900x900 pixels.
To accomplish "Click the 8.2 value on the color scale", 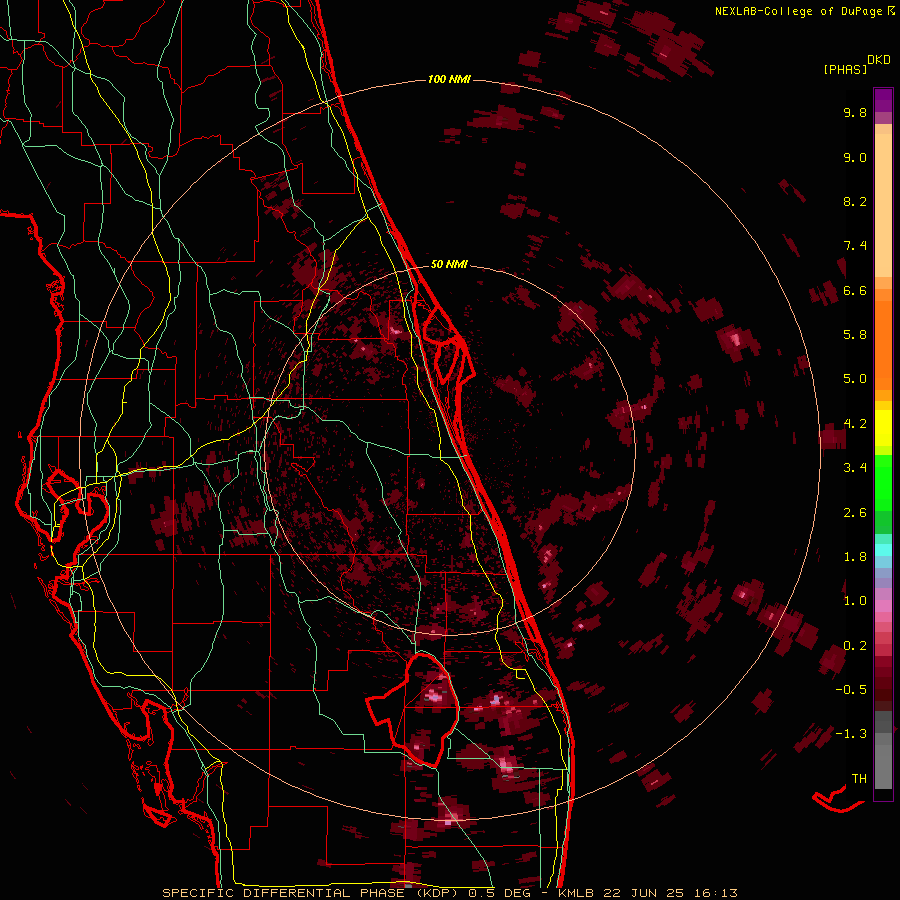I will pyautogui.click(x=855, y=201).
